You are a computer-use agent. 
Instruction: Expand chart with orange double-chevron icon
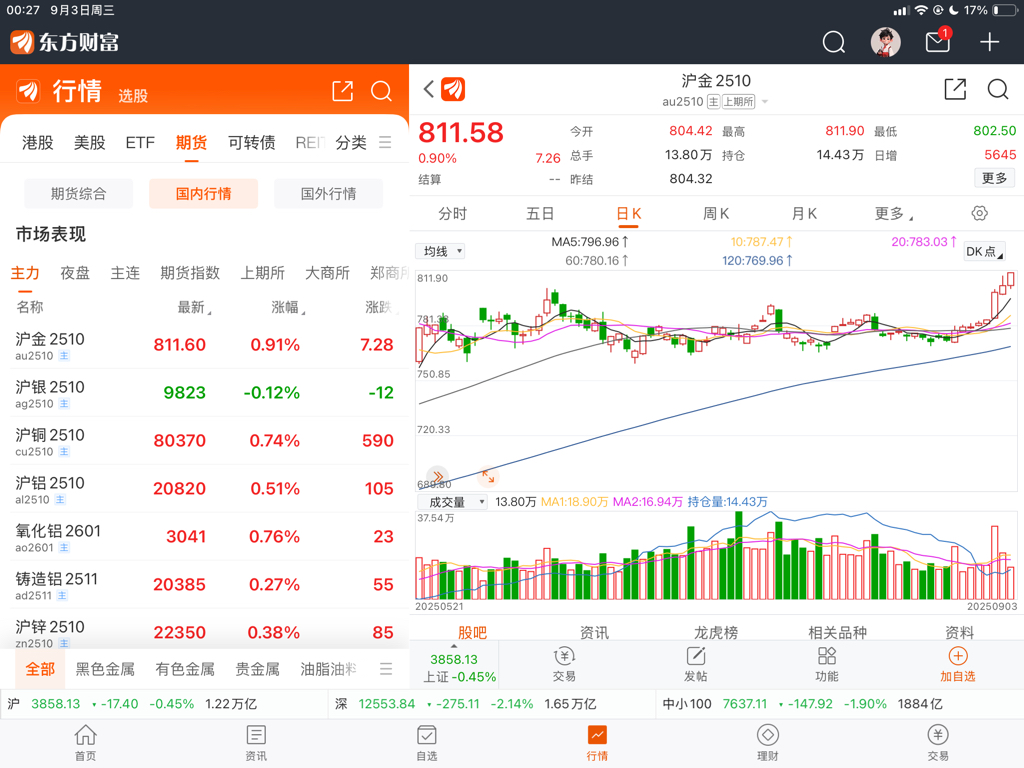(x=438, y=476)
